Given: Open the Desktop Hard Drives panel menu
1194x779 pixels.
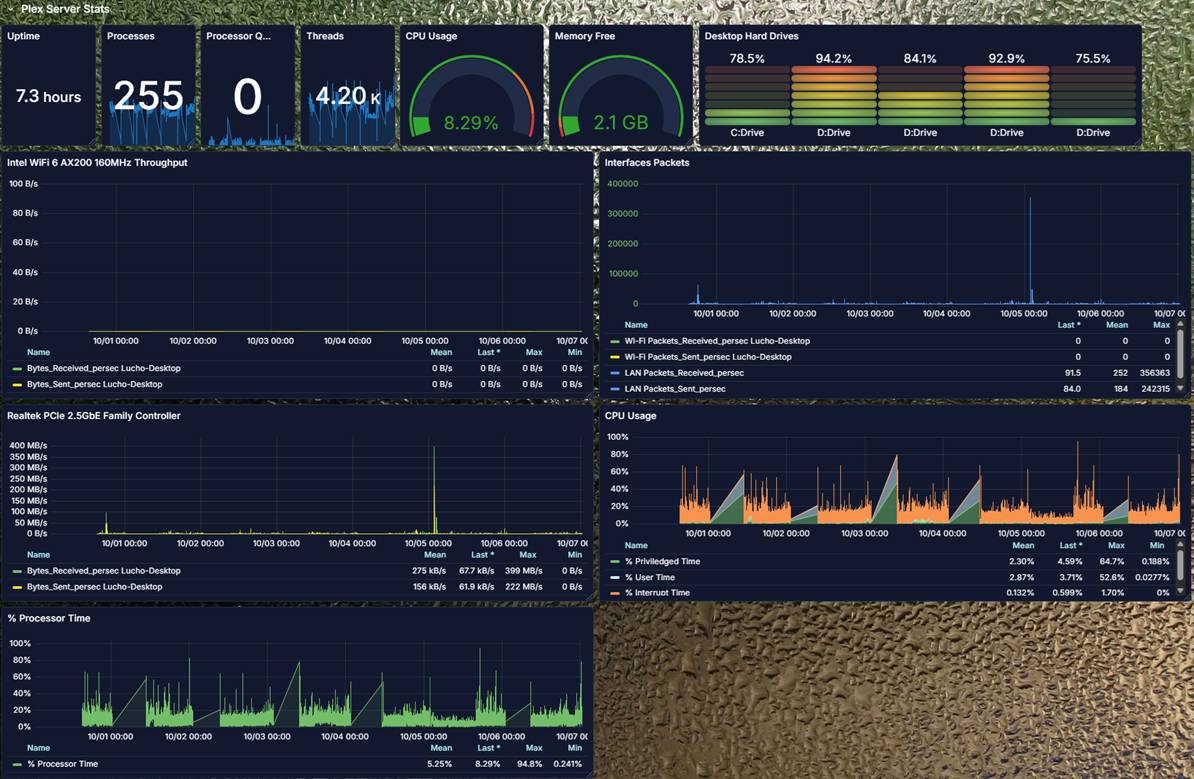Looking at the screenshot, I should (750, 36).
